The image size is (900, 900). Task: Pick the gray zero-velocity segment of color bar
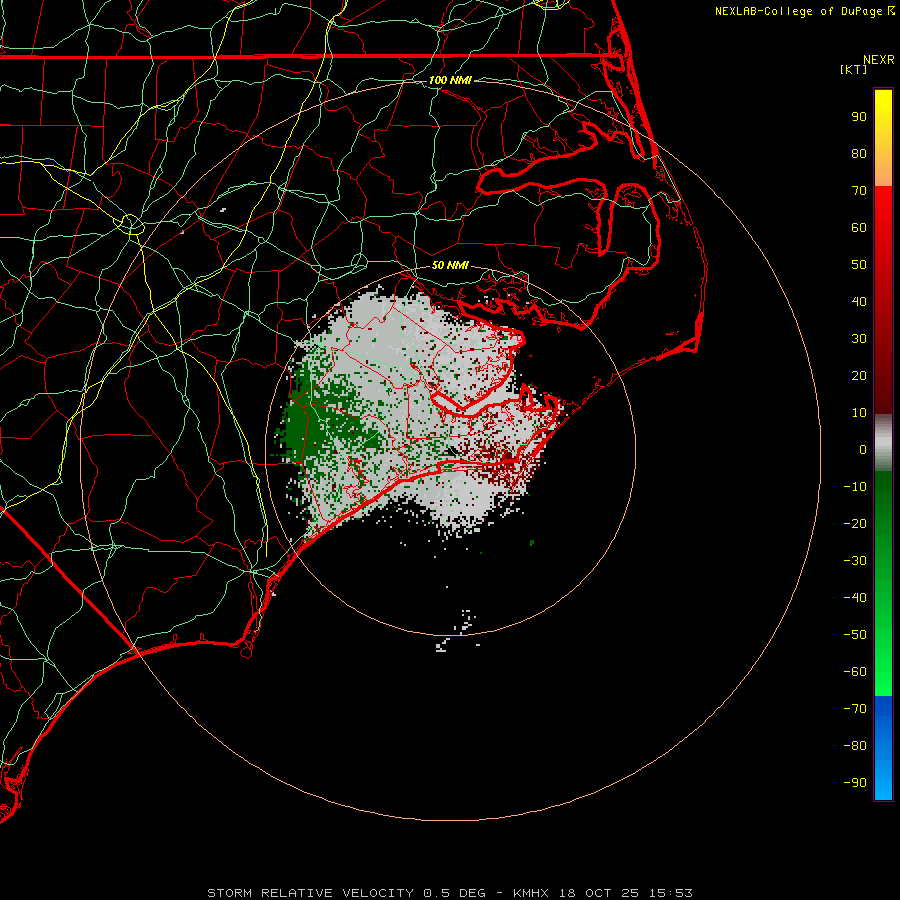(x=883, y=443)
